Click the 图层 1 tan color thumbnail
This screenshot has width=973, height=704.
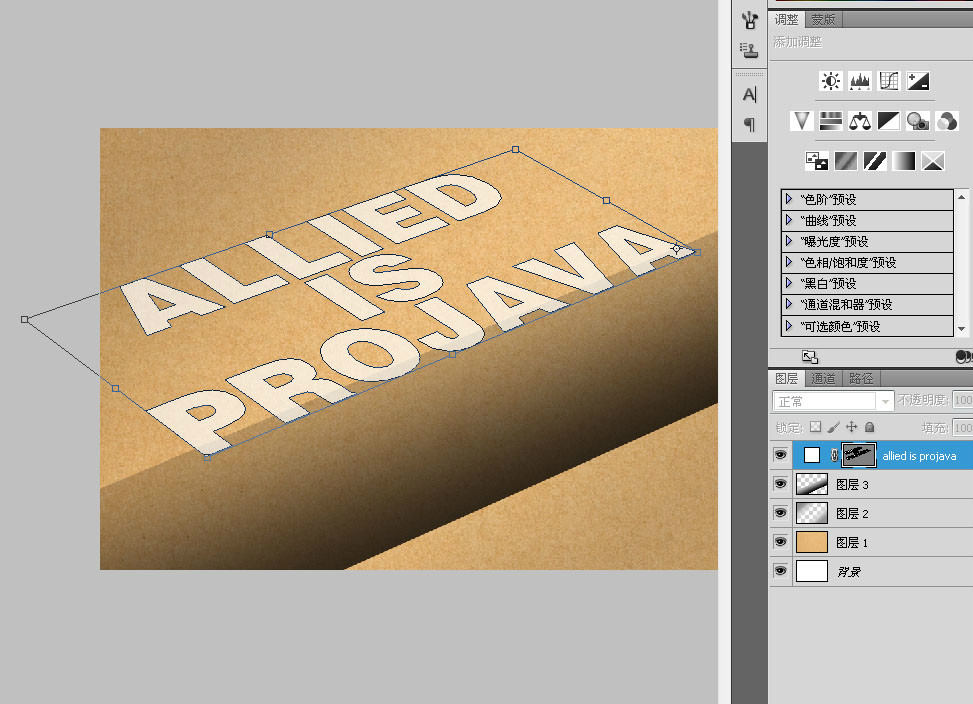(812, 542)
